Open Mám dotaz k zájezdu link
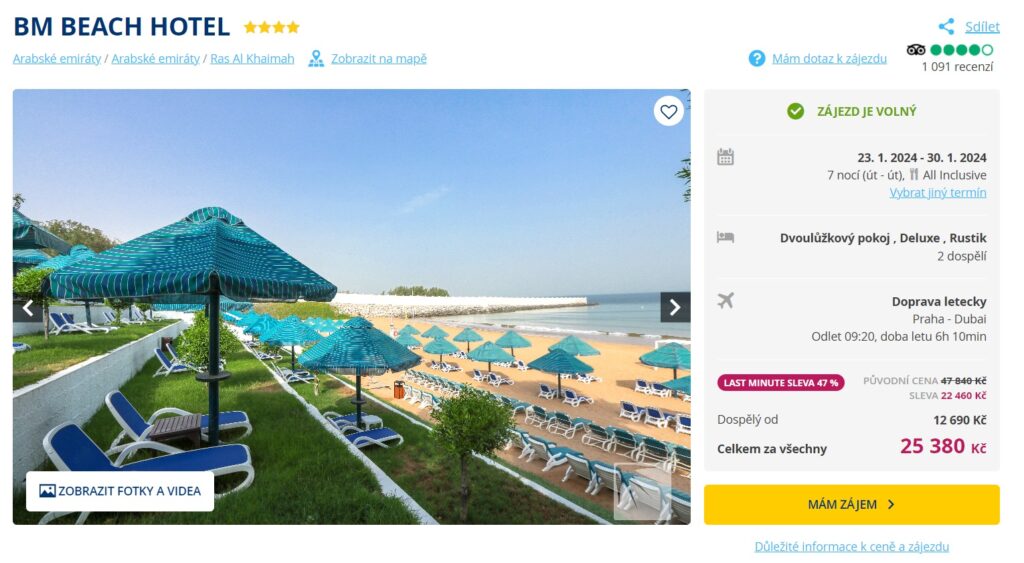The image size is (1024, 563). [829, 59]
